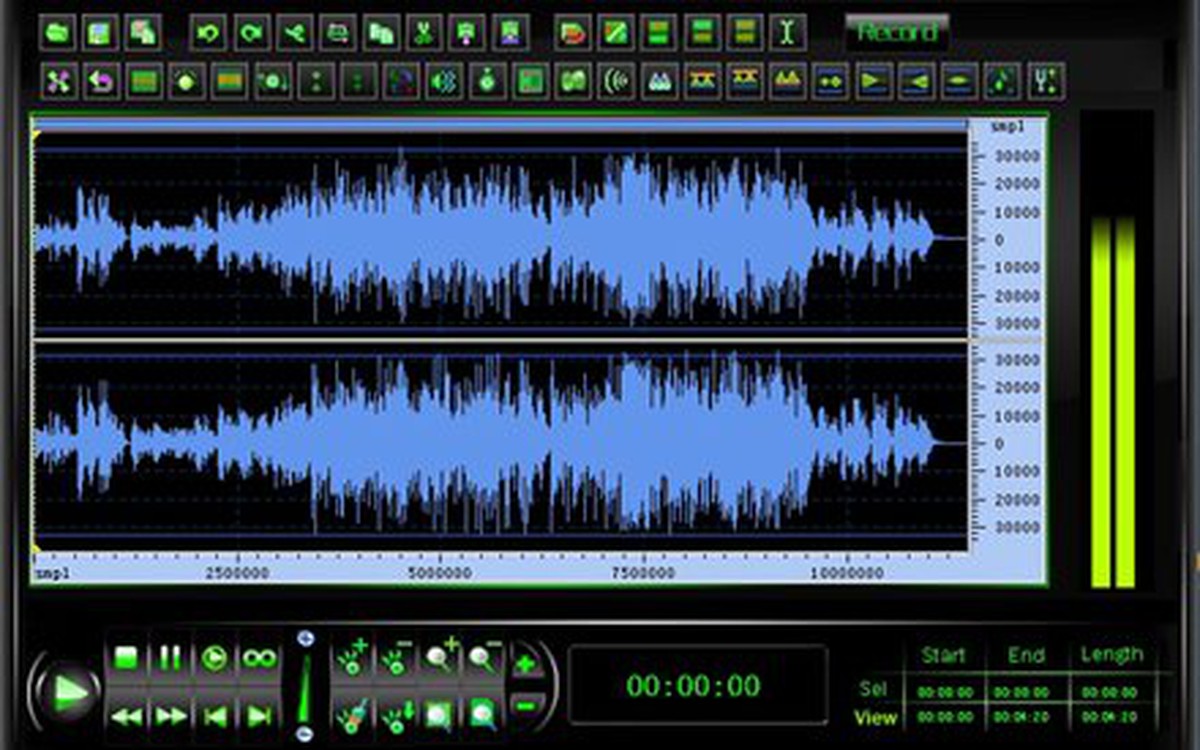The width and height of the screenshot is (1200, 750).
Task: Start playback with the large round play button
Action: tap(69, 690)
